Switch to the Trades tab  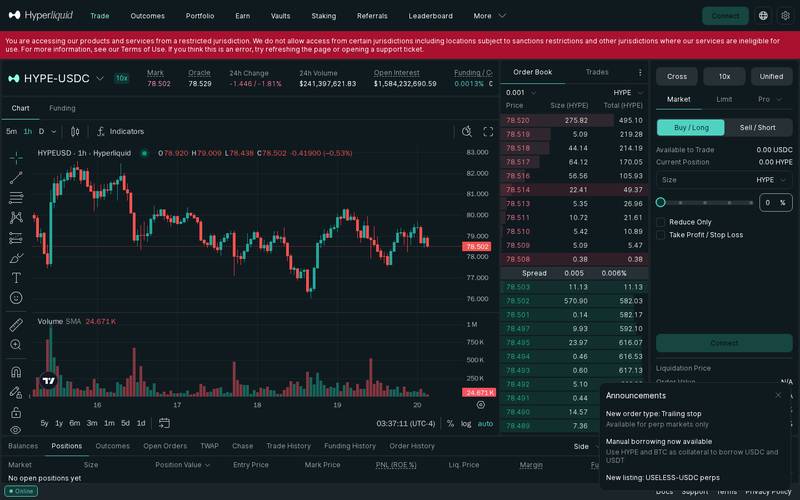597,72
